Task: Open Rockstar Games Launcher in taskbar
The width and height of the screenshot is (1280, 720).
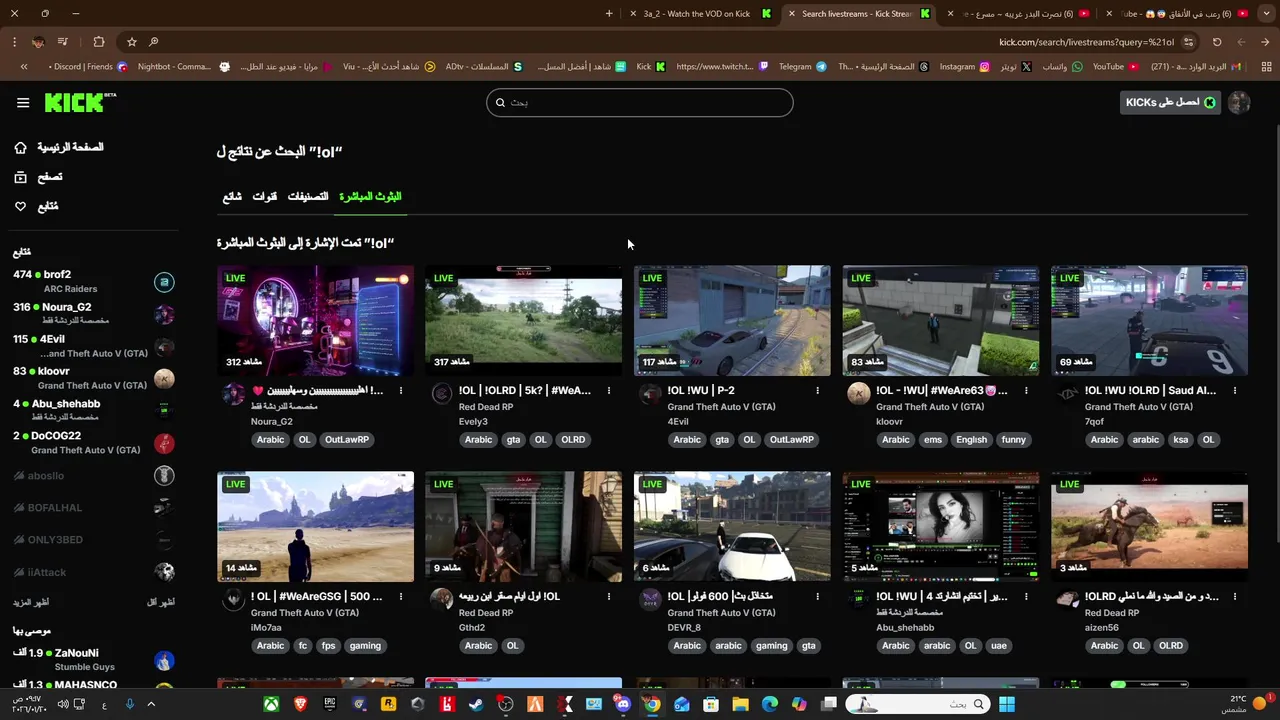Action: click(x=388, y=704)
